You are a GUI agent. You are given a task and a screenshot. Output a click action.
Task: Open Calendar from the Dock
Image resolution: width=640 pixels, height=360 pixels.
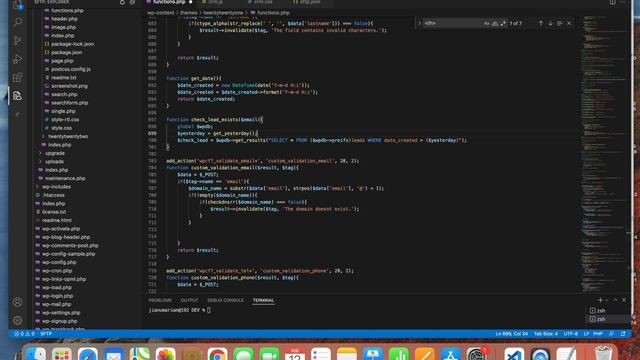(x=295, y=354)
